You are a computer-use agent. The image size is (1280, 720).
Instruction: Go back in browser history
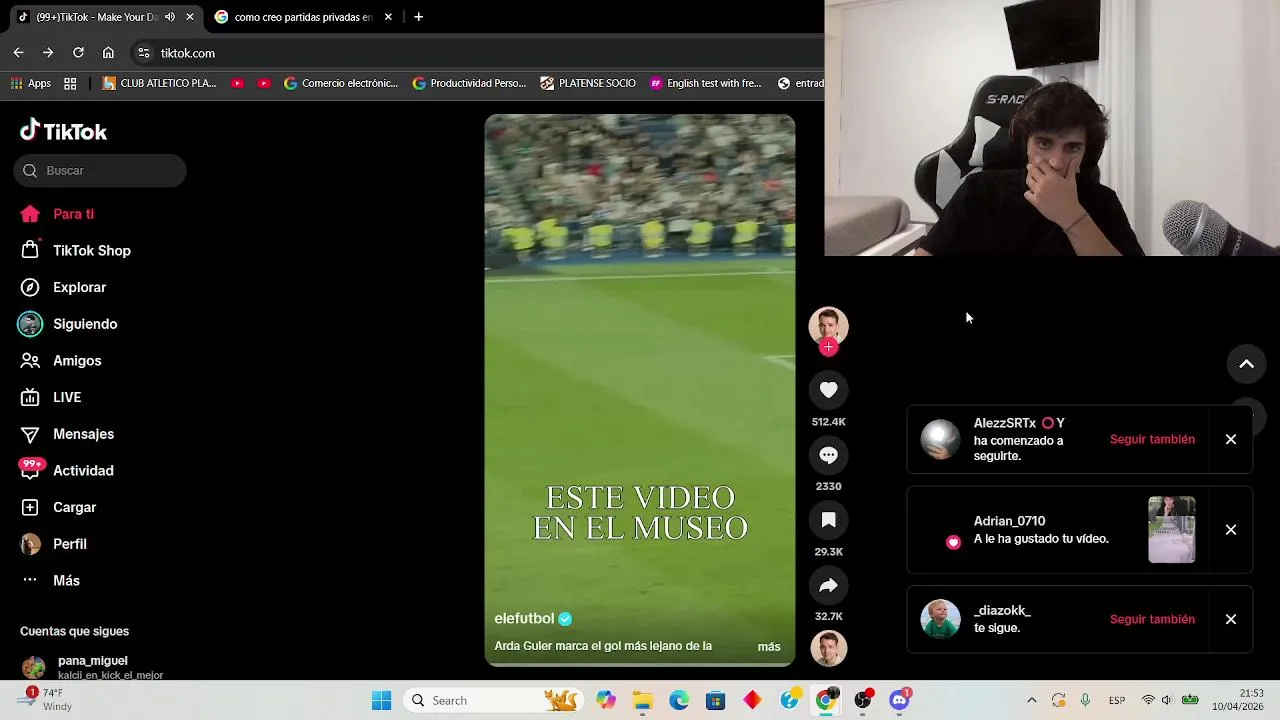click(18, 53)
